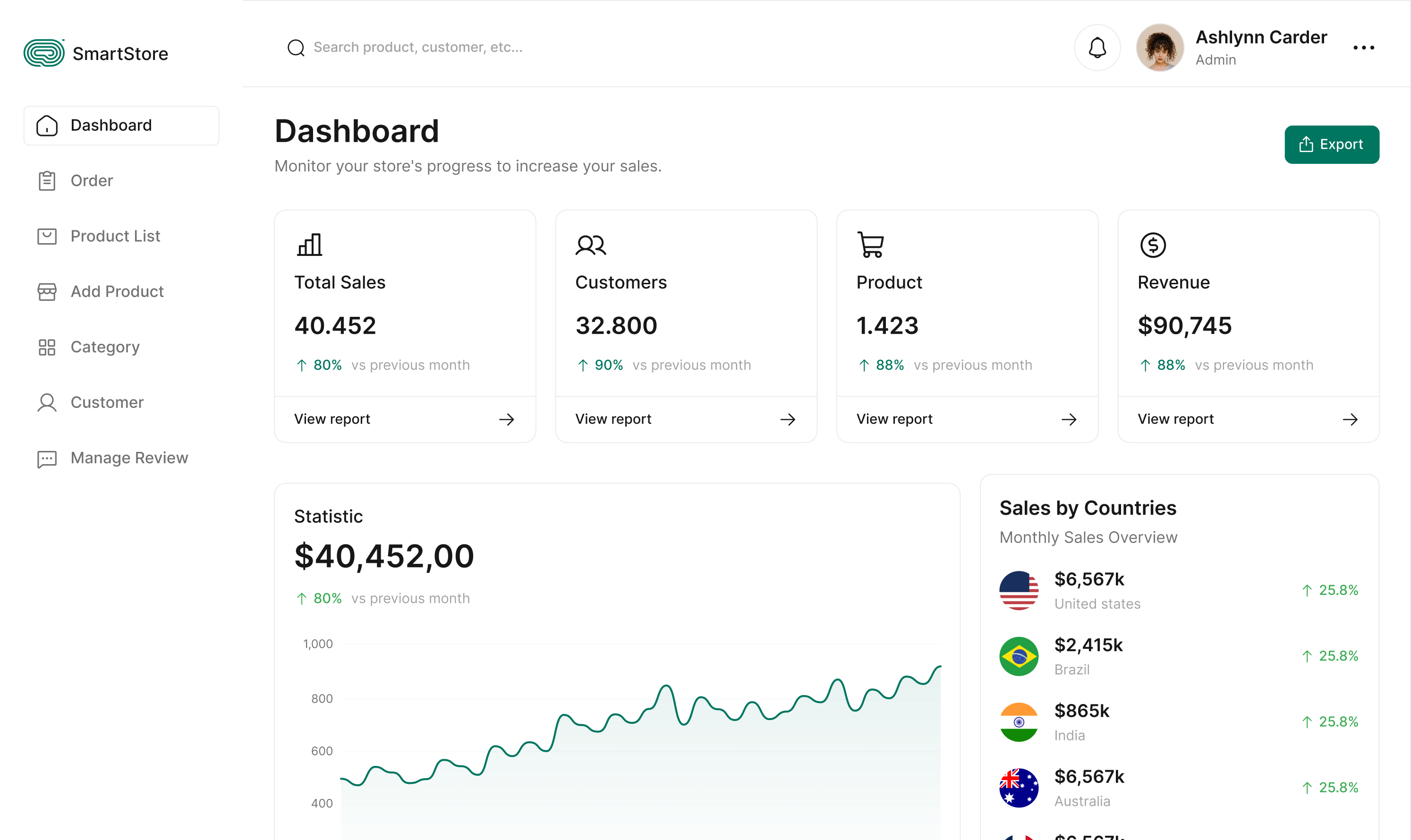1411x840 pixels.
Task: Click the SmartStore logo icon
Action: click(44, 53)
